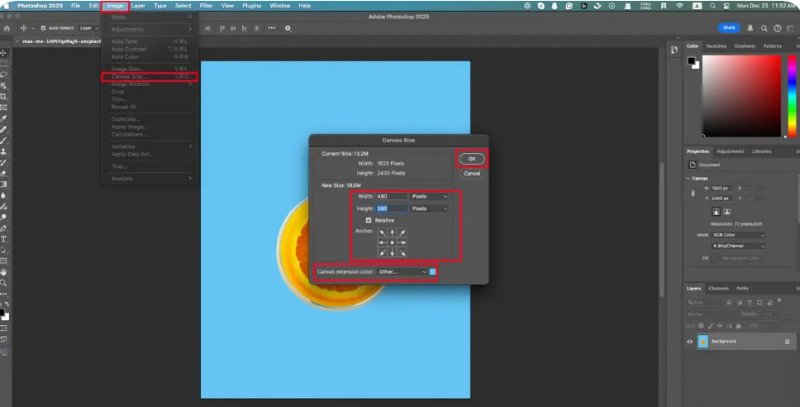Click the Width input field in dialog
The width and height of the screenshot is (800, 407).
[392, 196]
